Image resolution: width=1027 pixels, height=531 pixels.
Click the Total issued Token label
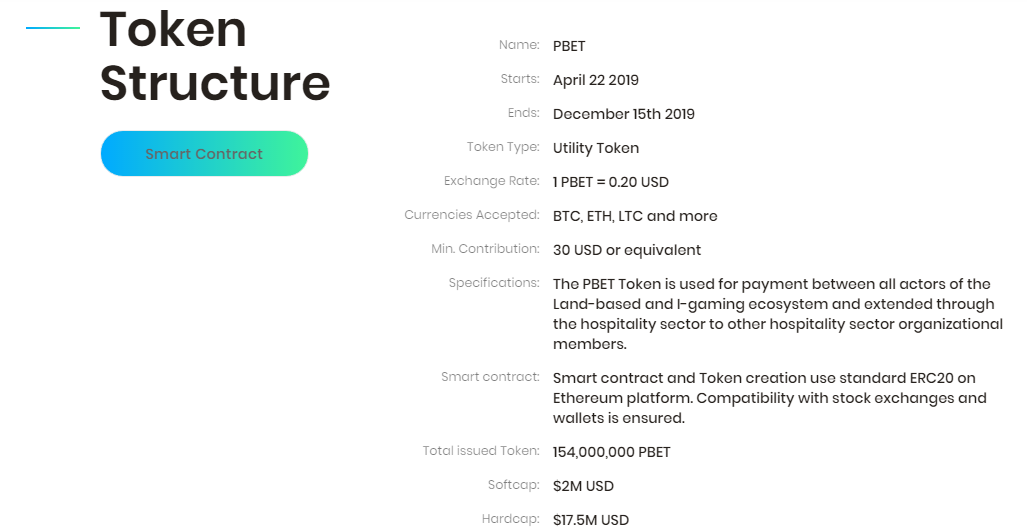tap(481, 450)
